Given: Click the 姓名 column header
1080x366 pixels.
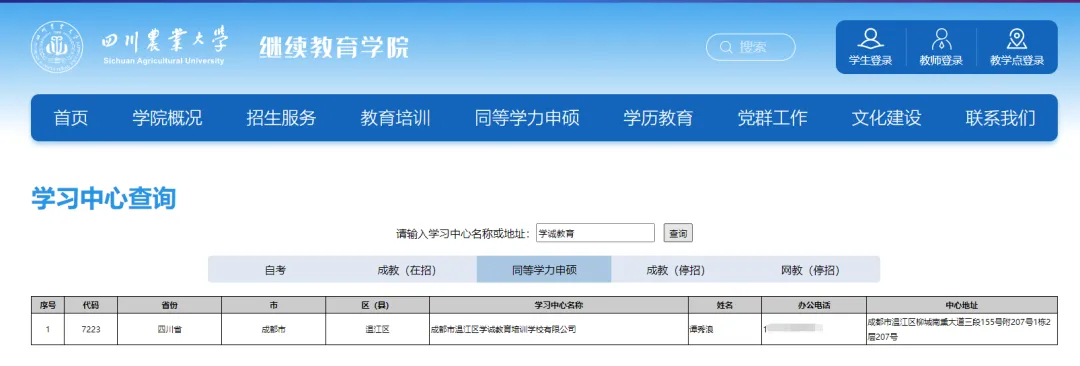Looking at the screenshot, I should (x=725, y=305).
